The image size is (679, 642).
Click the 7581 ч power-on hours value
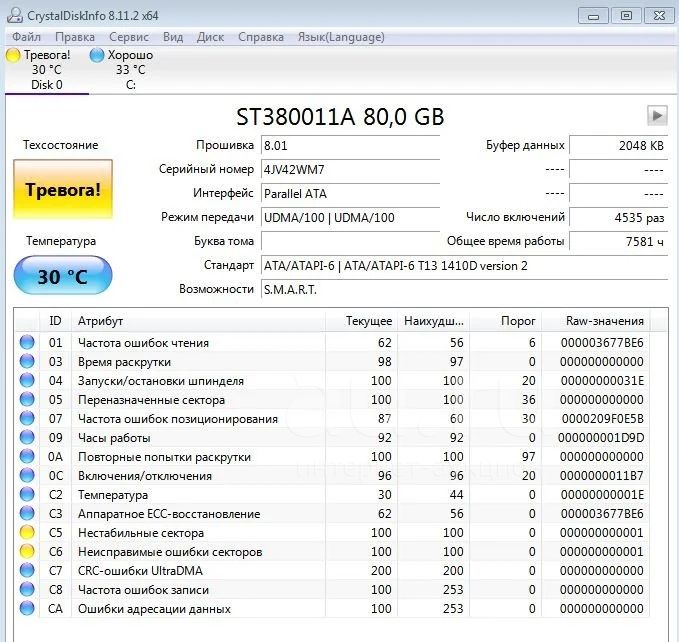(x=618, y=241)
